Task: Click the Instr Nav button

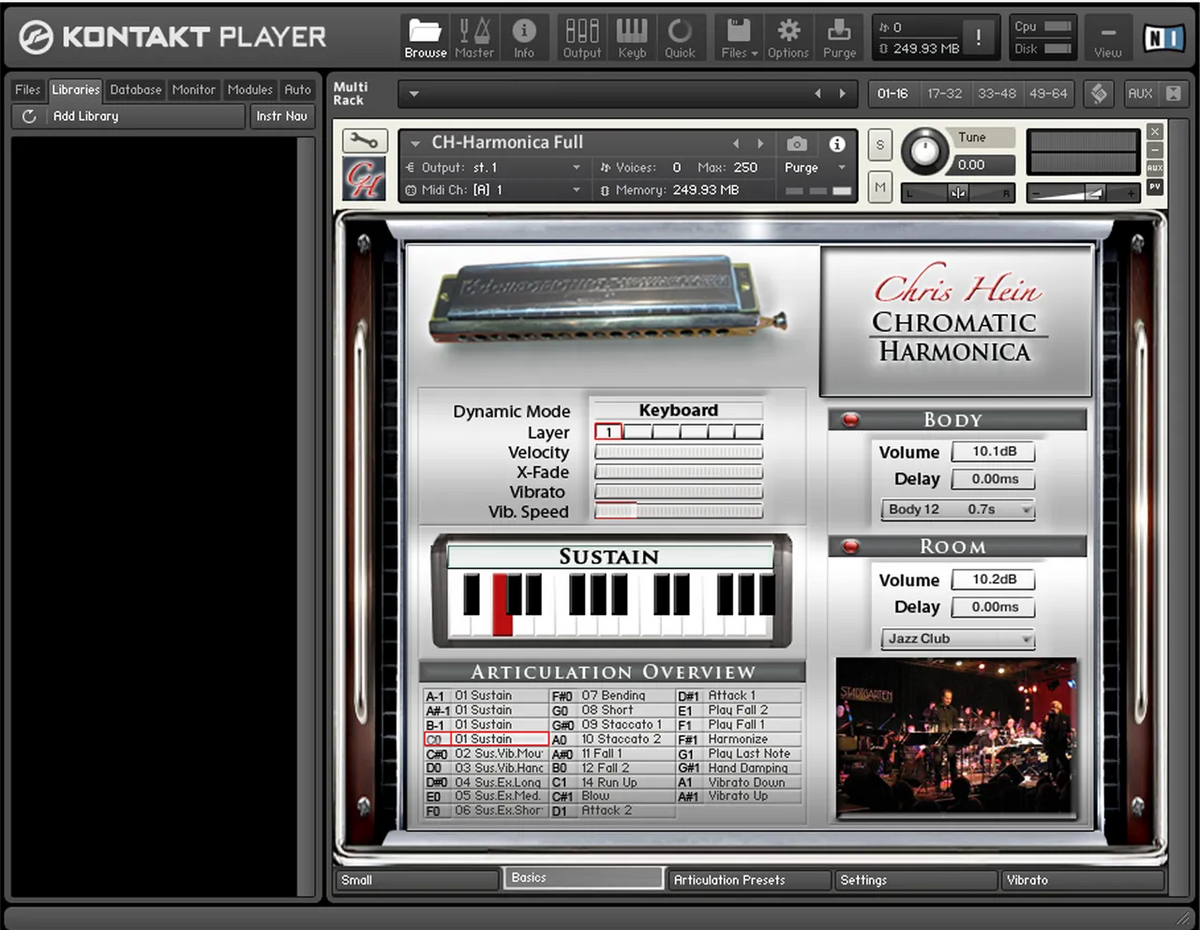Action: coord(282,116)
